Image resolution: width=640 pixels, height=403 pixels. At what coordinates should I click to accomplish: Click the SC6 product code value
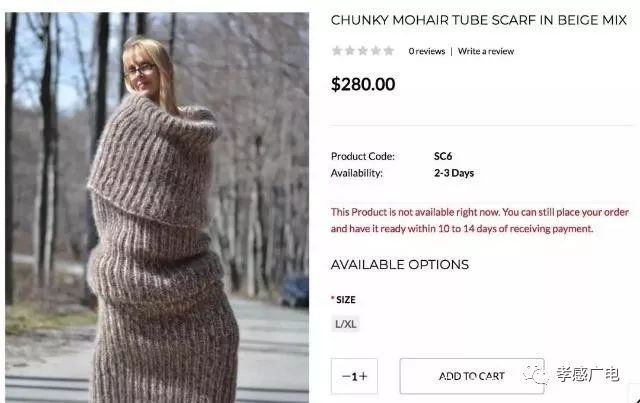pos(443,156)
